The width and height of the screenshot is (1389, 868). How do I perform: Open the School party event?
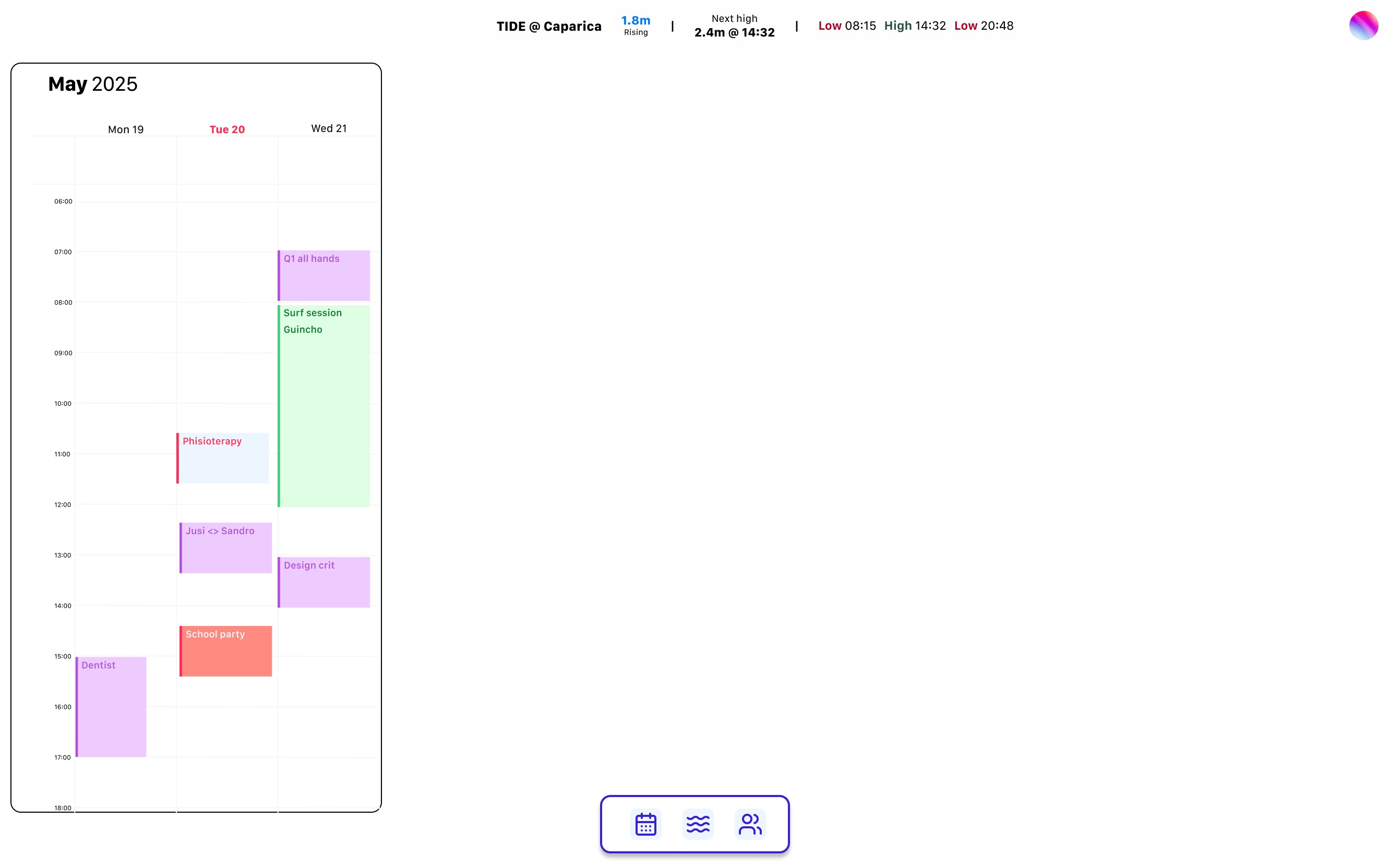(x=225, y=651)
